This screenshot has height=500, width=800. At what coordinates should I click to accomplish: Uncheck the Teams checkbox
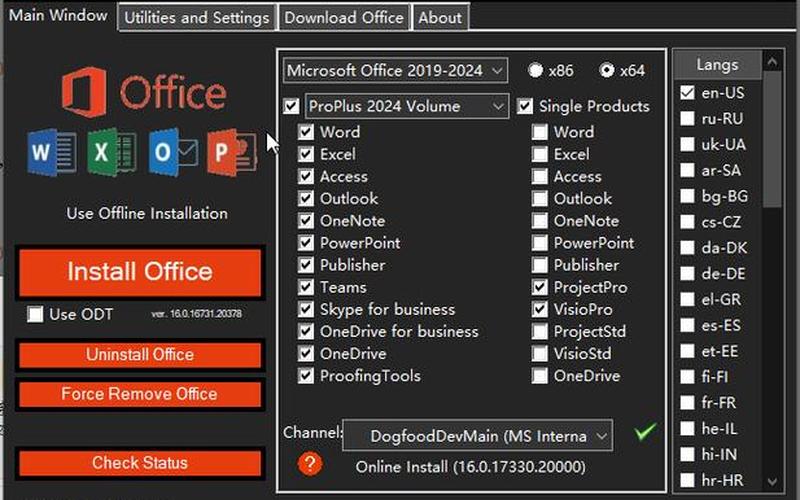[x=306, y=287]
